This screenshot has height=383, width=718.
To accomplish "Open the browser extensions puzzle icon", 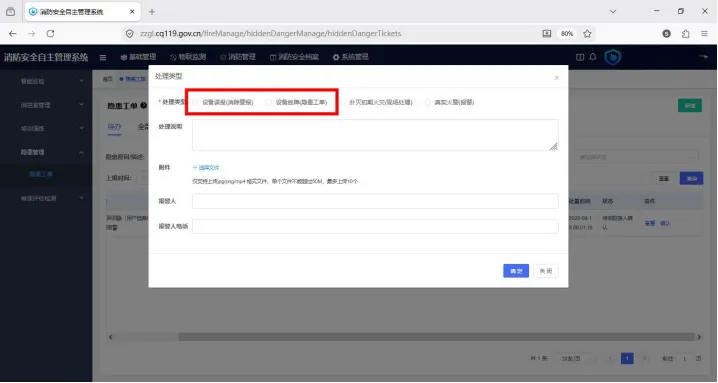I will (685, 33).
